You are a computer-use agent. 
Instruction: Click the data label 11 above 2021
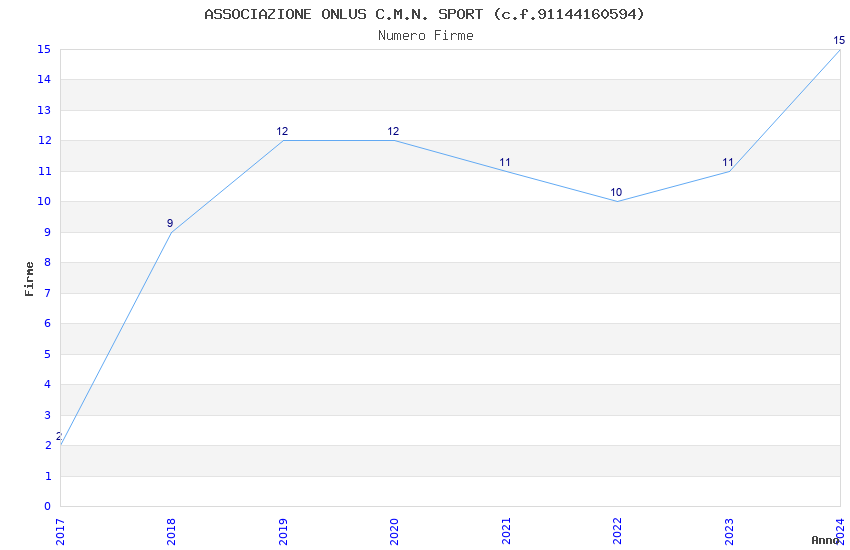(505, 162)
